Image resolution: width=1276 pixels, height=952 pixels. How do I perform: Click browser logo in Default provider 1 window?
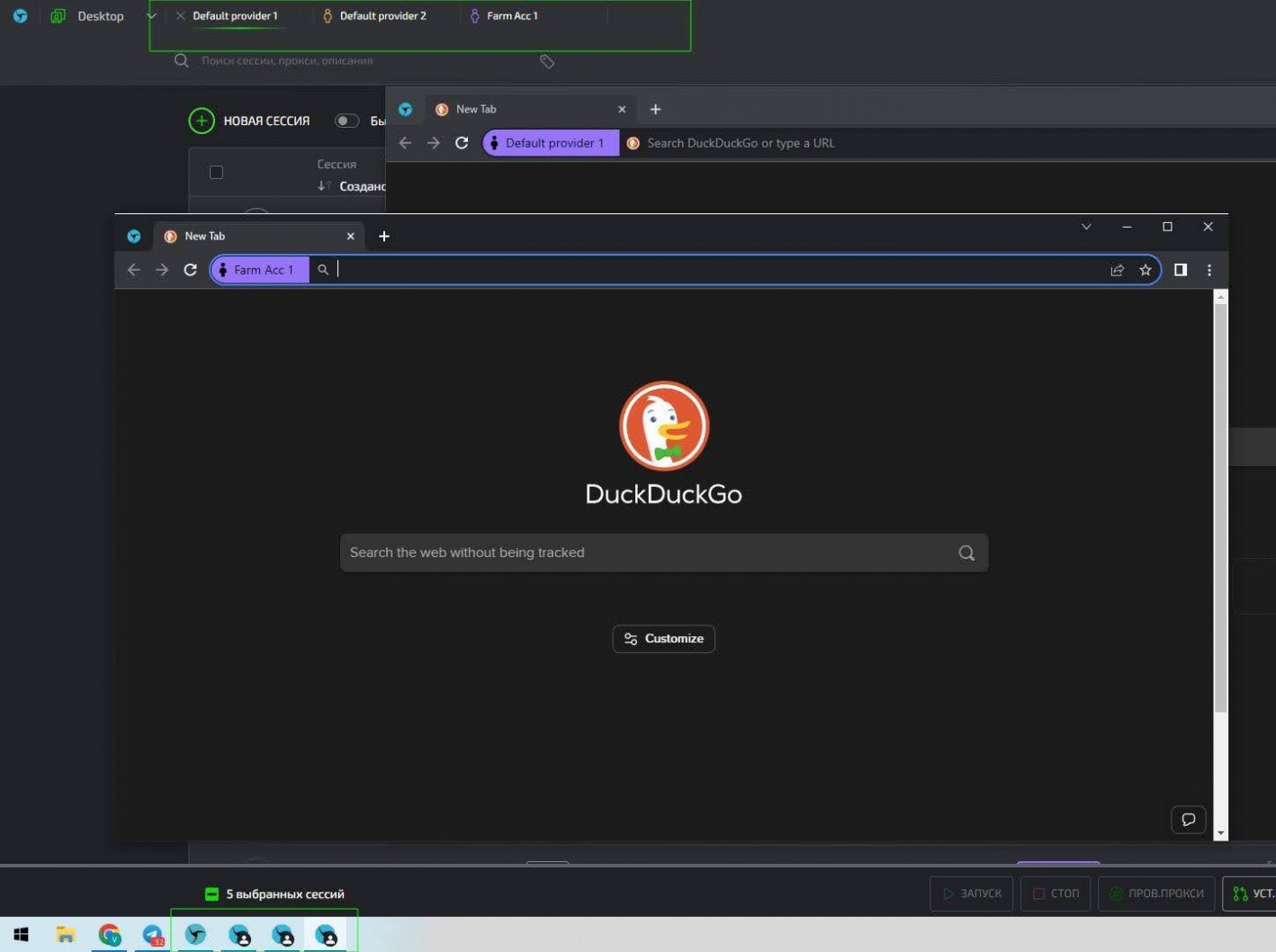(x=406, y=109)
